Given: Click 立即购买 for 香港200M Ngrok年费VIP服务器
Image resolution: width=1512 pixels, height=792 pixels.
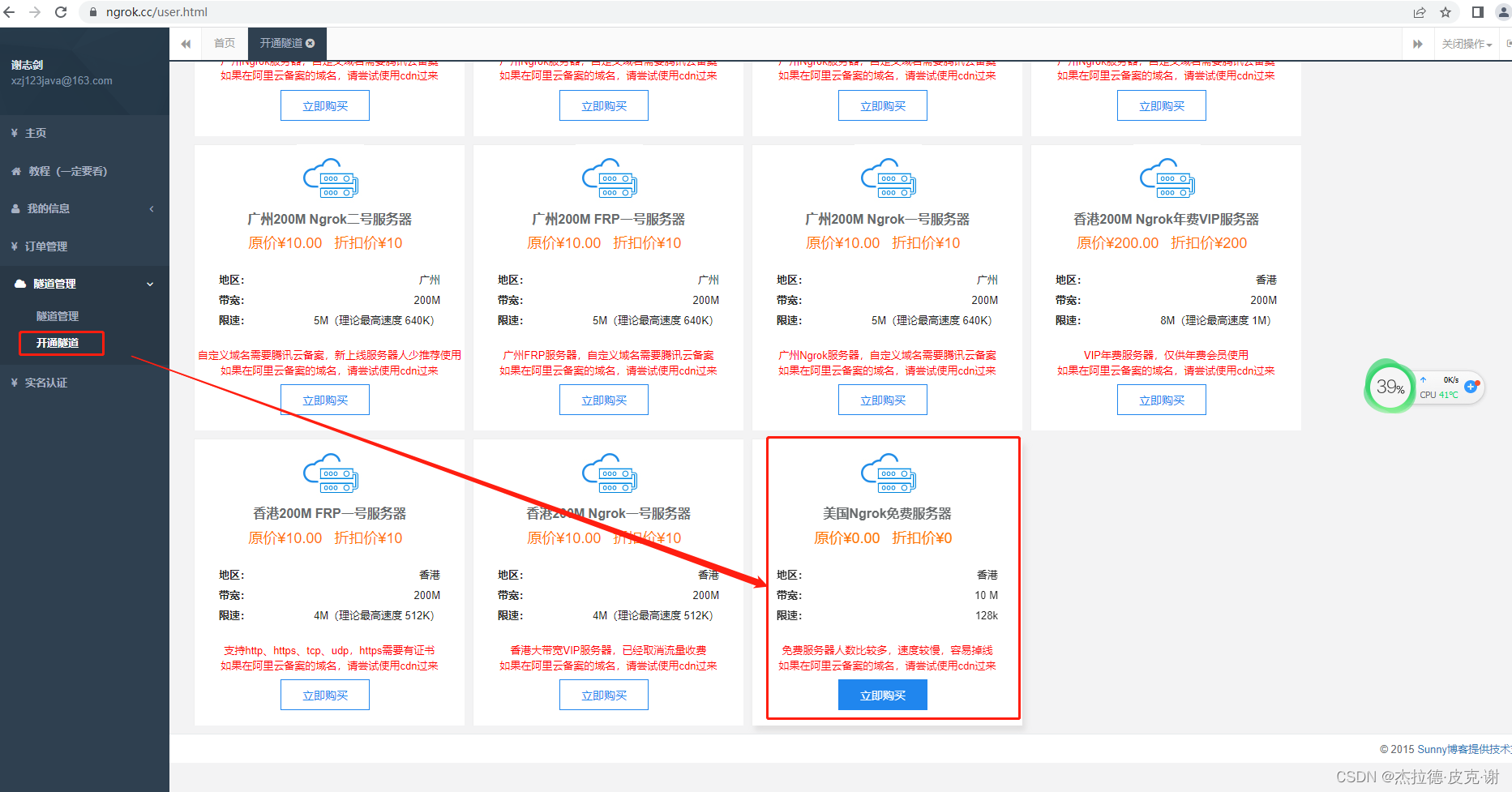Looking at the screenshot, I should tap(1162, 400).
